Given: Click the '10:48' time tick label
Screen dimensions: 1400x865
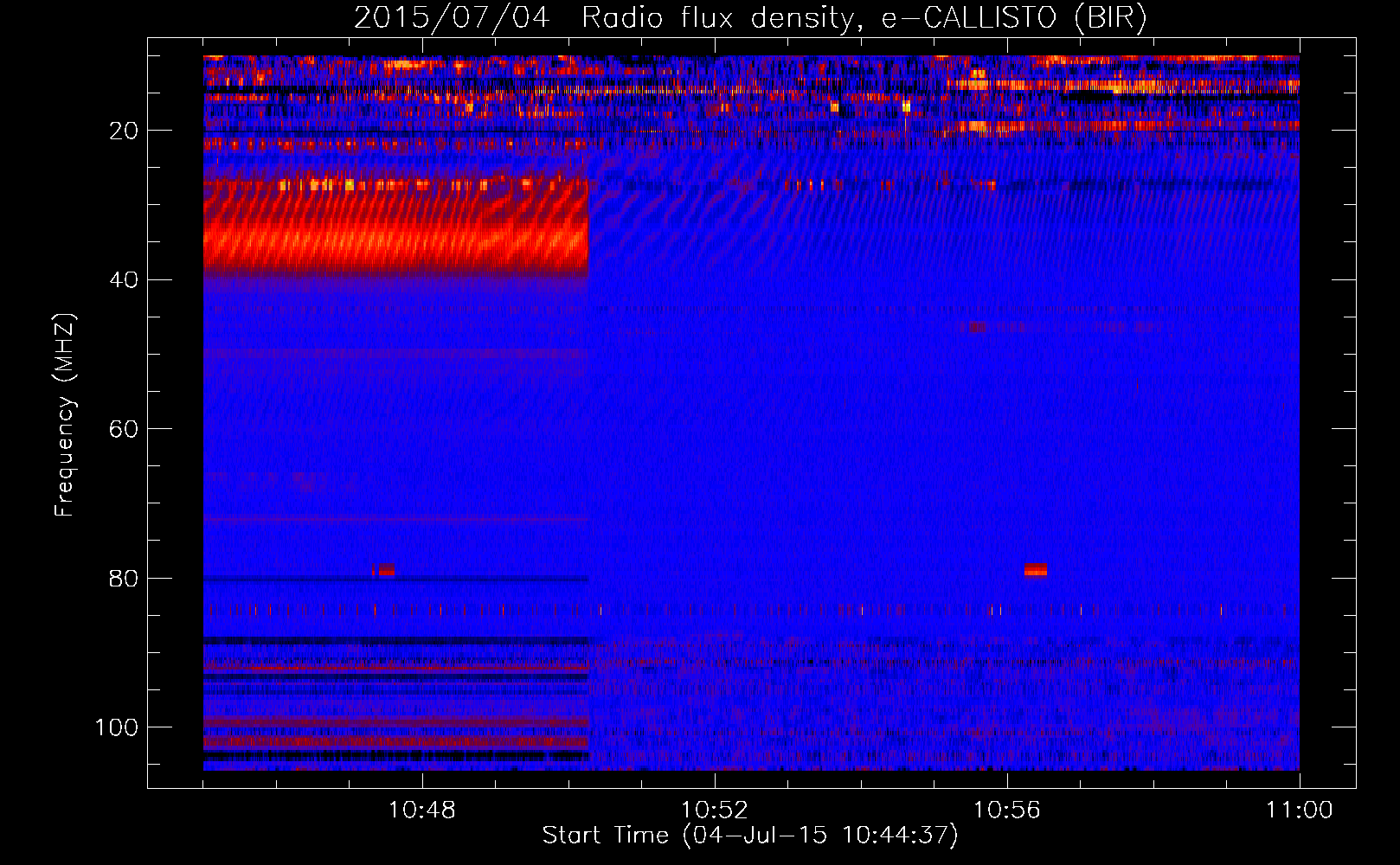Looking at the screenshot, I should coord(421,811).
